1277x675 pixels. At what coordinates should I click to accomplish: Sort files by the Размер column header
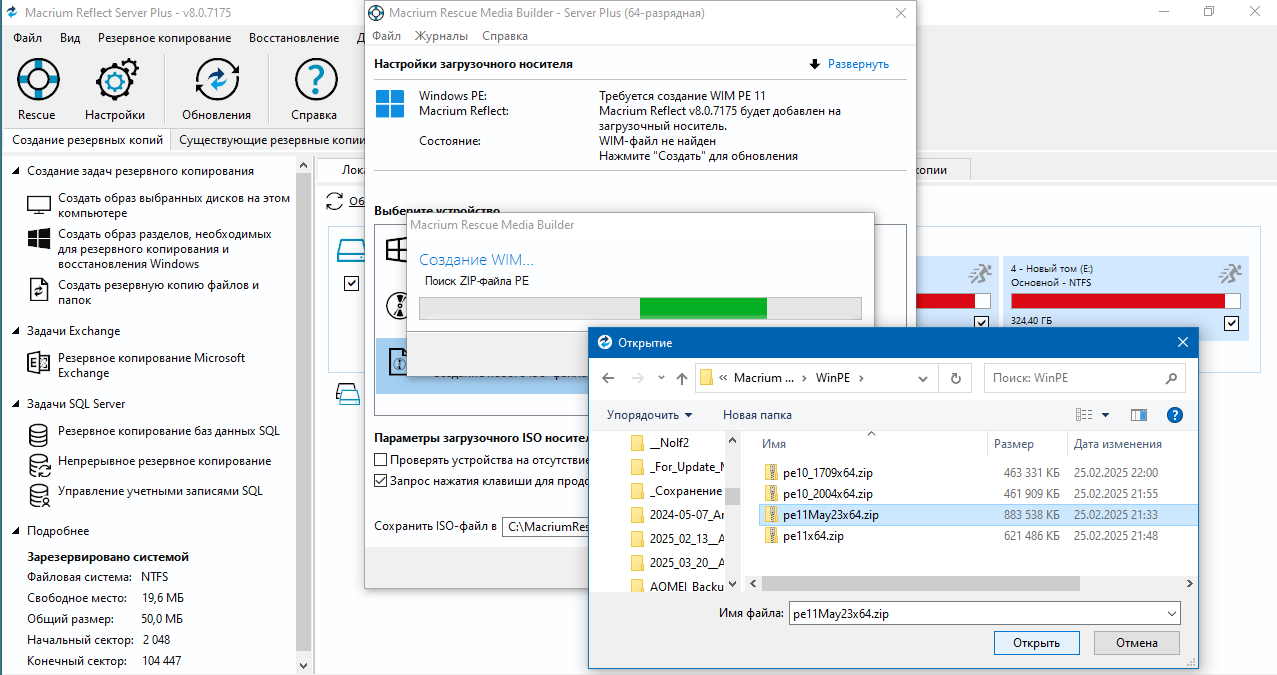click(x=1014, y=444)
